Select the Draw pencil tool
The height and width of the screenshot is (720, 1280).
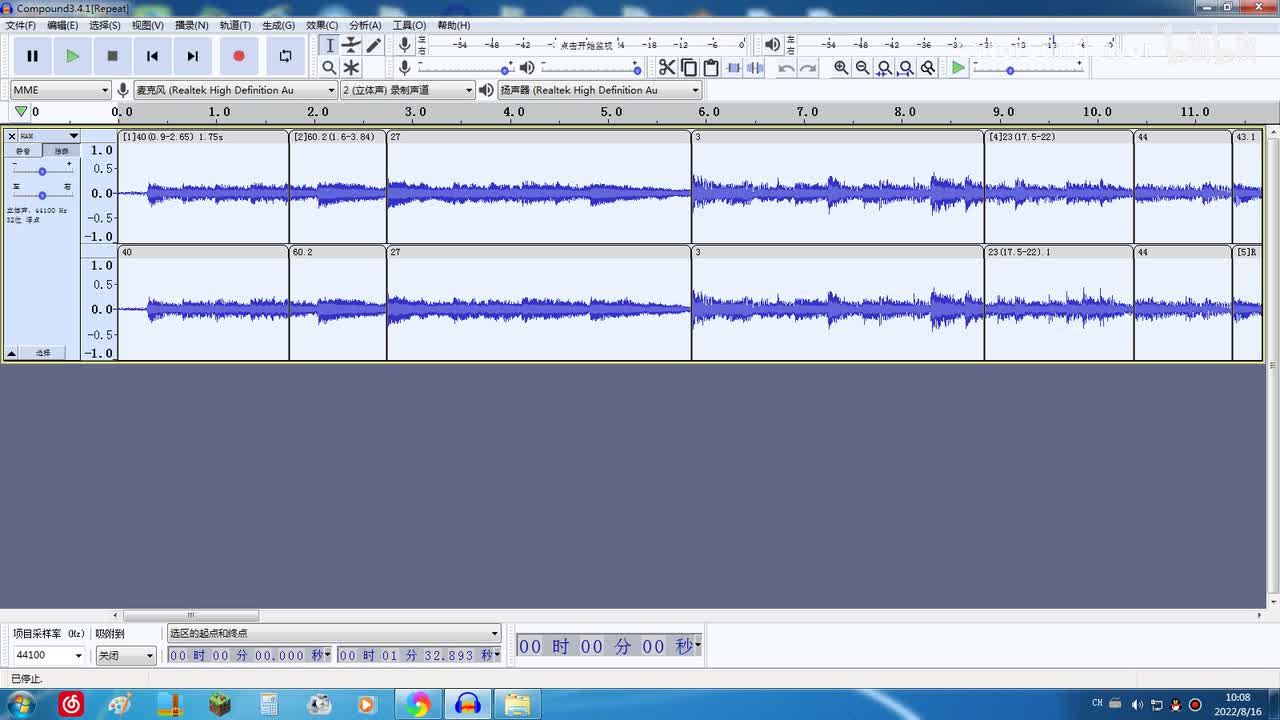pos(373,45)
